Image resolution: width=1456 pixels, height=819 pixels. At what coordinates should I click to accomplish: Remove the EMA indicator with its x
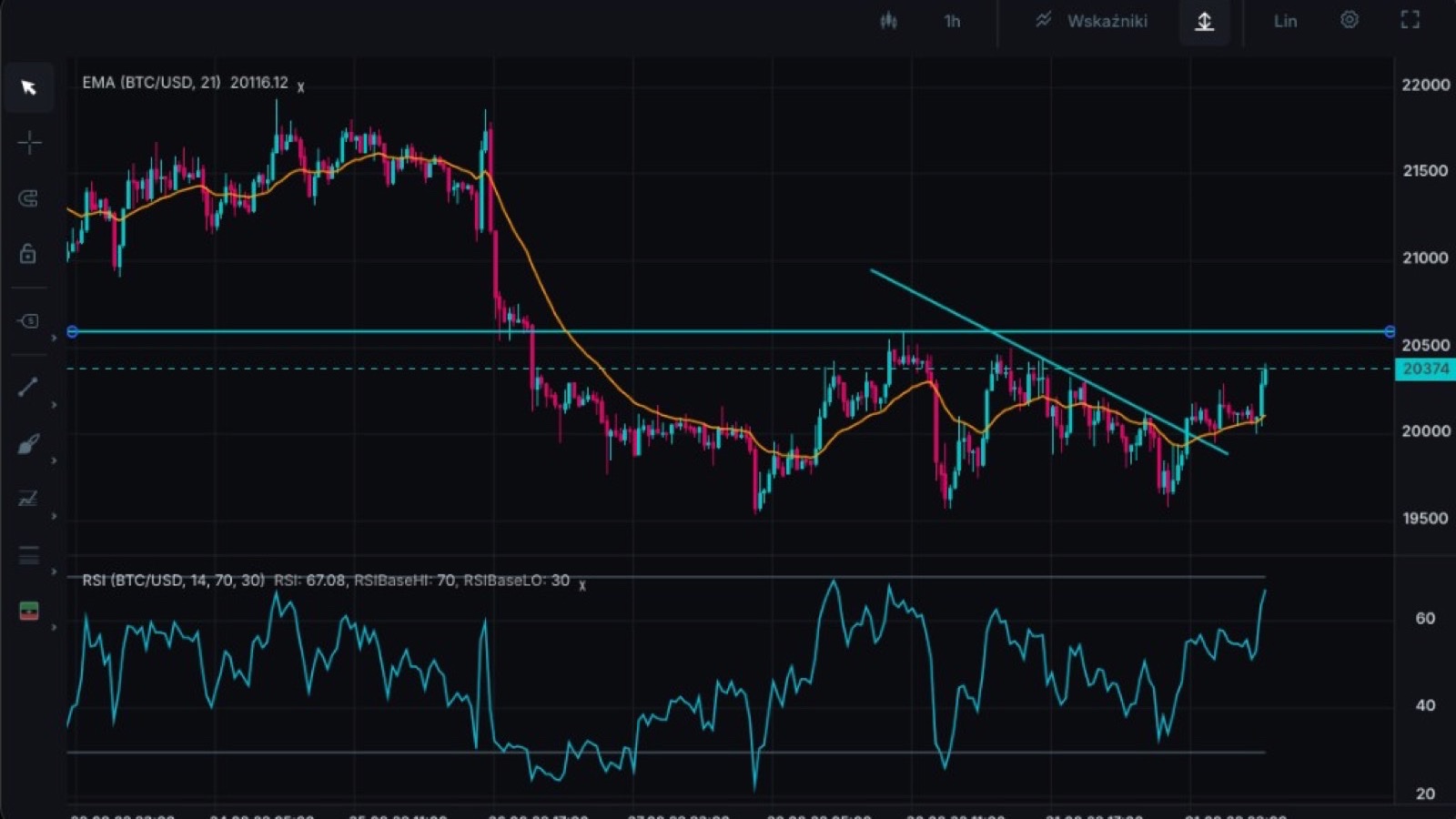pos(300,87)
